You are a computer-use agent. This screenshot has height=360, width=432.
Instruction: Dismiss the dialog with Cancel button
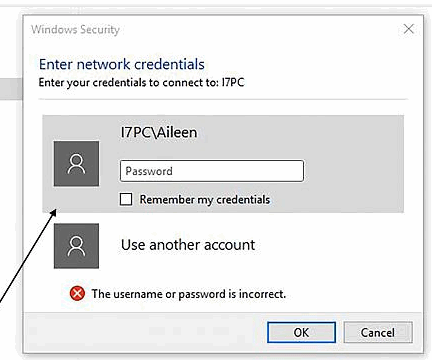(x=378, y=332)
